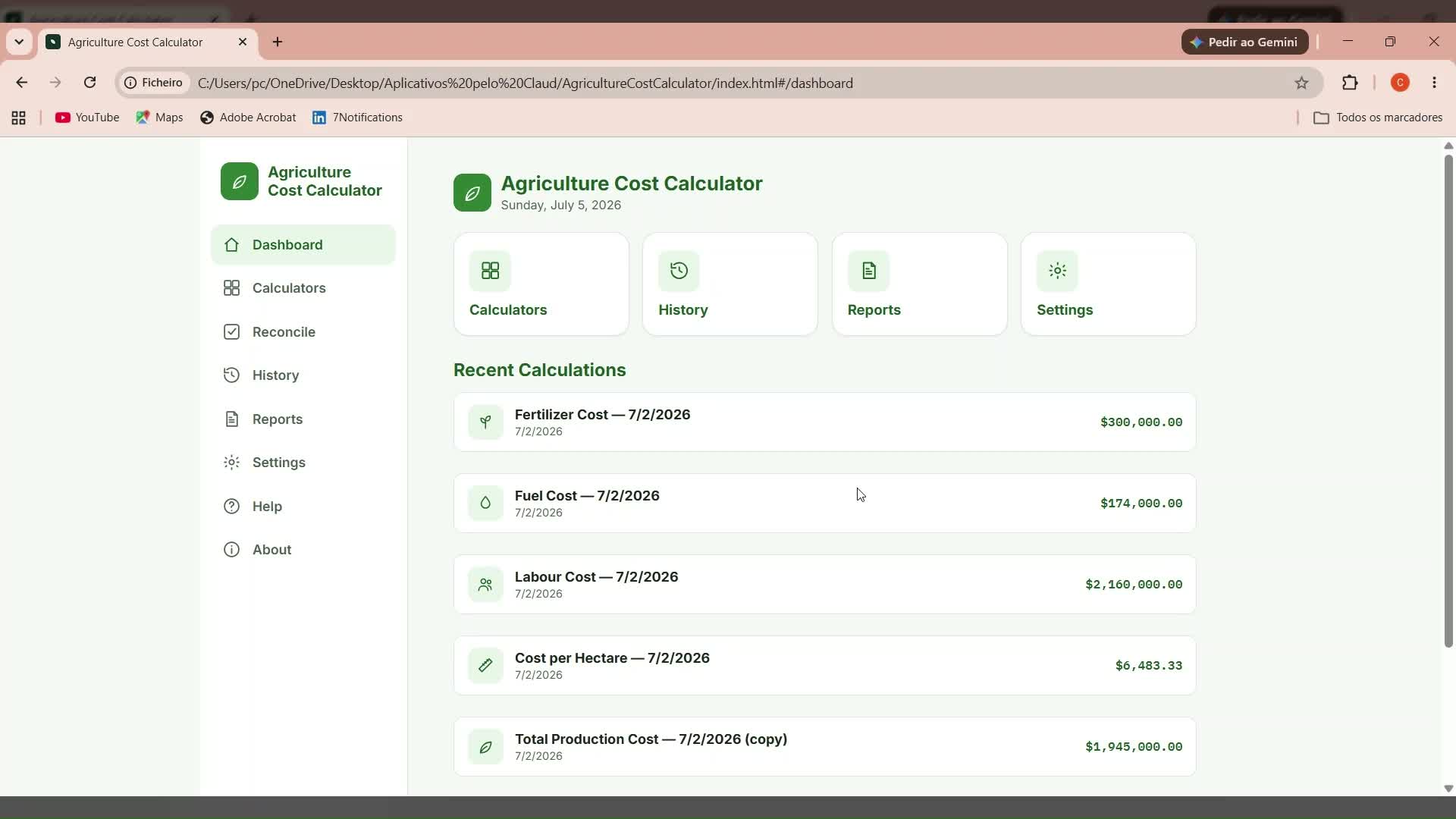
Task: Open the Maps bookmark
Action: [x=159, y=118]
